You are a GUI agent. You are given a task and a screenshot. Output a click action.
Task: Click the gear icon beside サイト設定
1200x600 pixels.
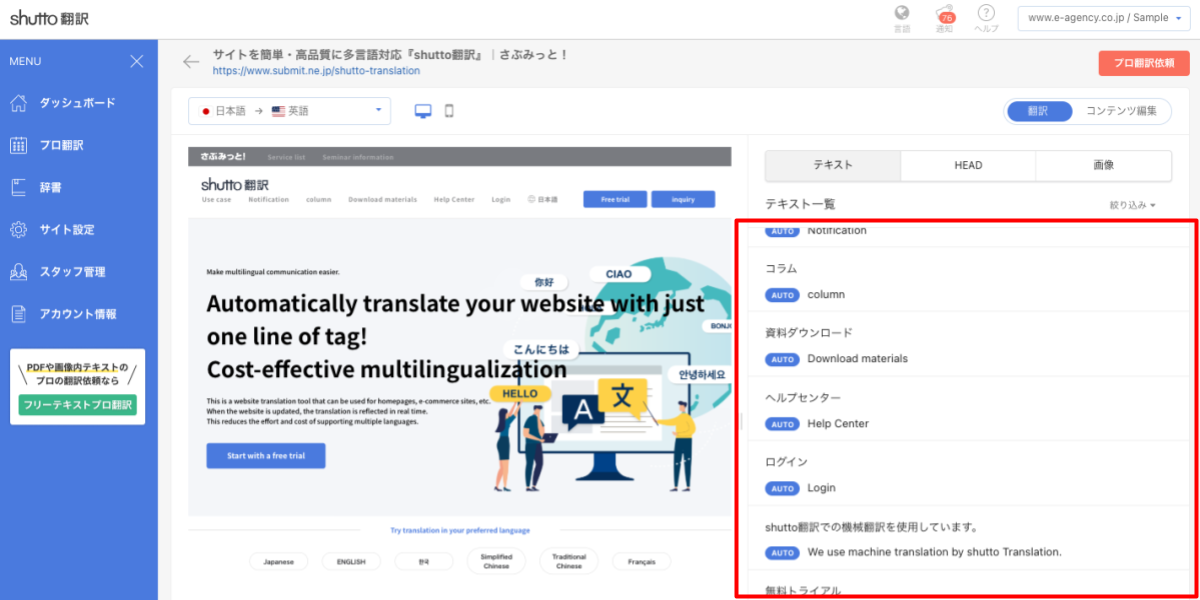[x=18, y=230]
